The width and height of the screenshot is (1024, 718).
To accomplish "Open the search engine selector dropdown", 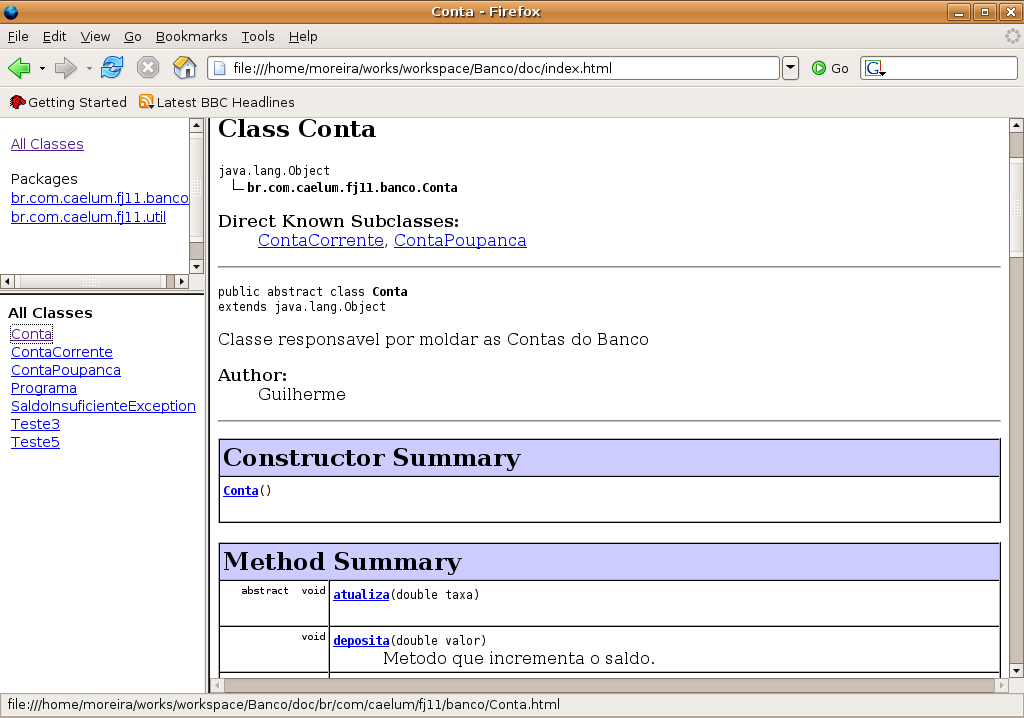I will [x=875, y=69].
